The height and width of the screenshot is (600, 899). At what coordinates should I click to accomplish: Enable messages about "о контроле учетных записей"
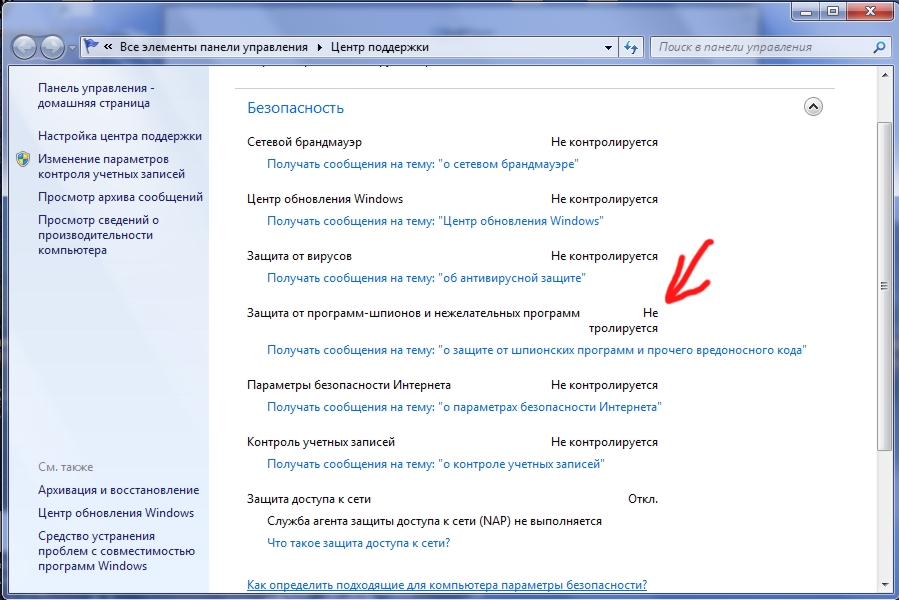(436, 464)
